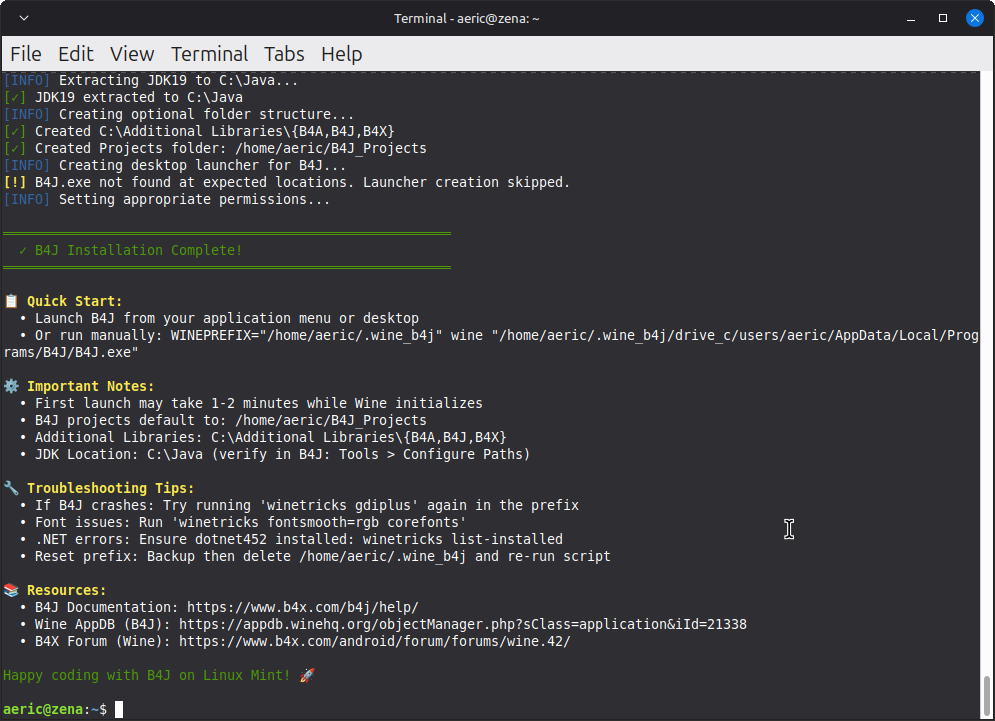Click the wrench icon beside Troubleshooting Tips

(x=11, y=488)
